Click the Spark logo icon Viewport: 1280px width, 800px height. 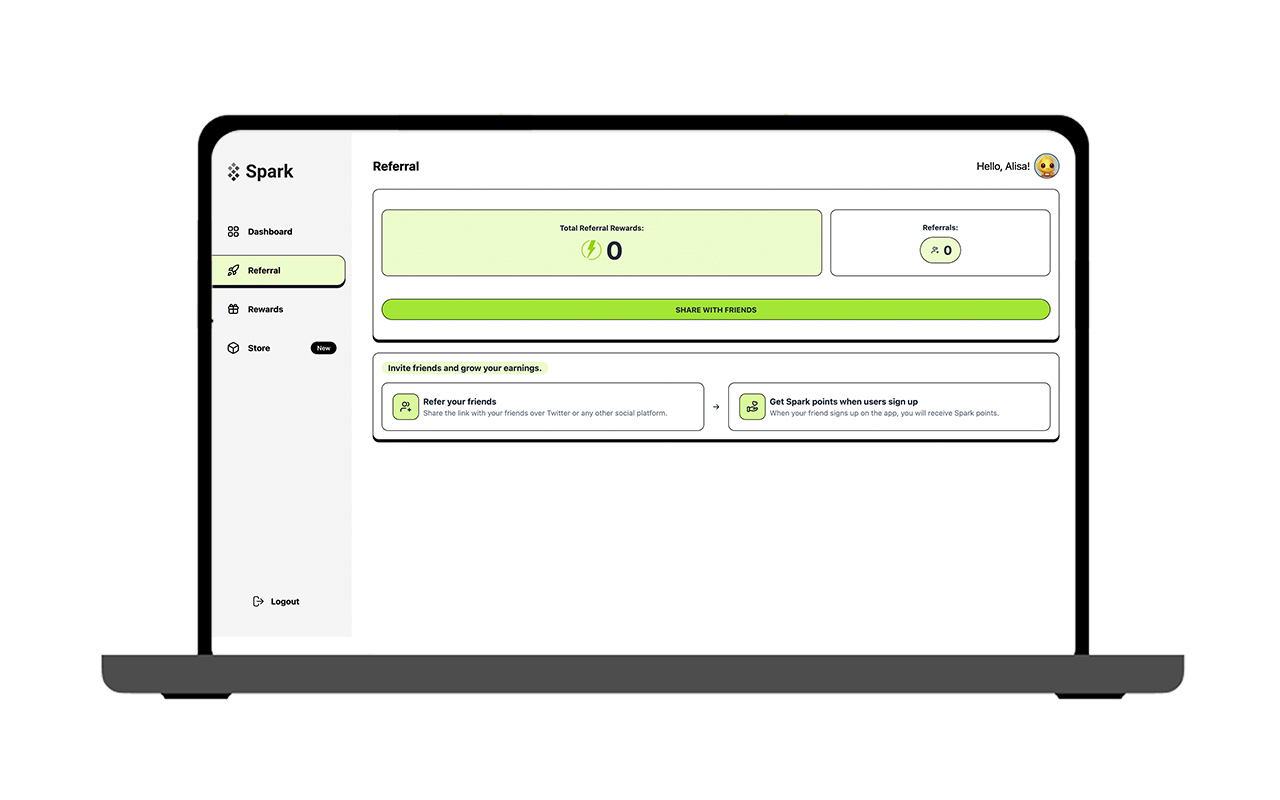(233, 171)
